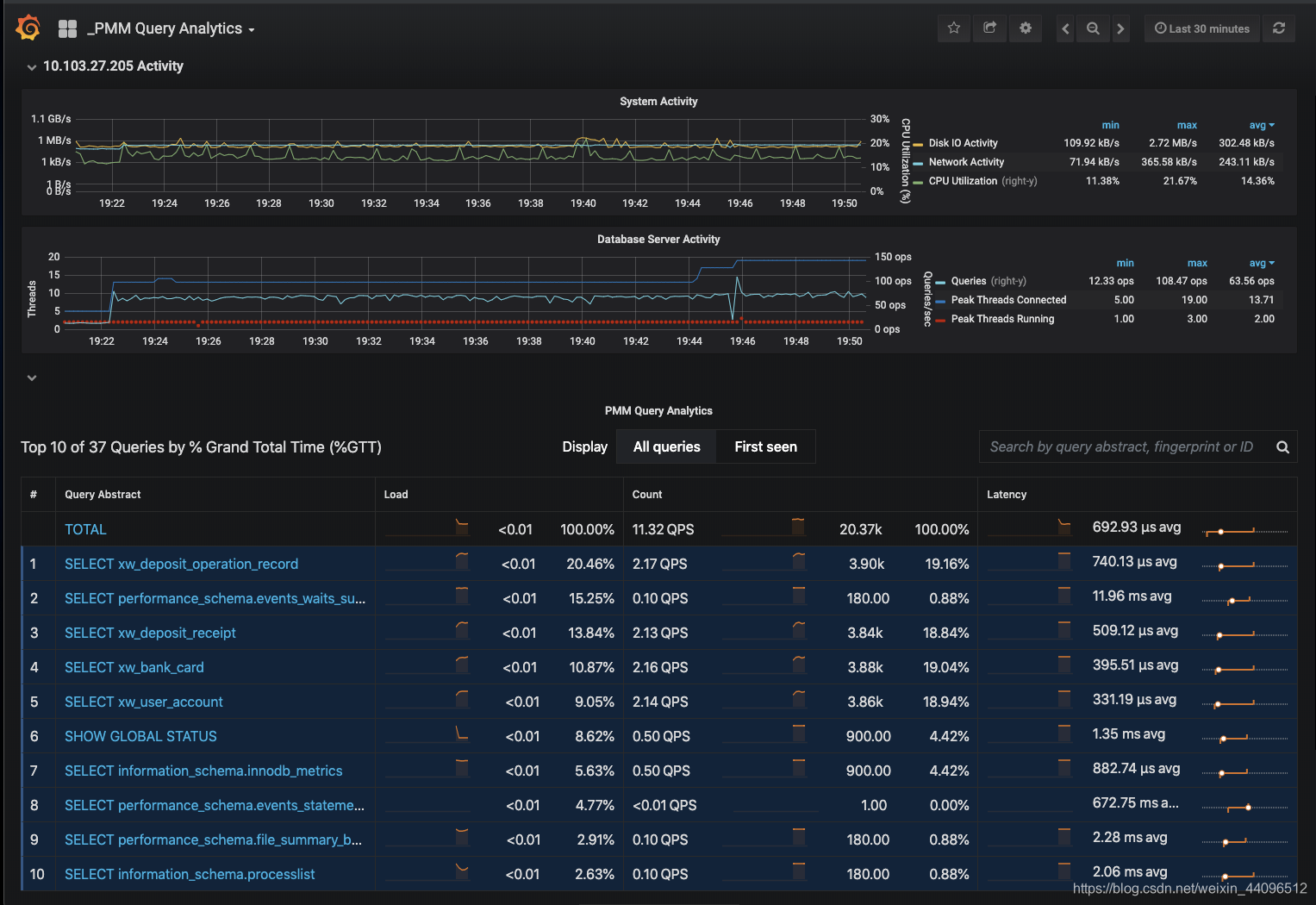Click load sparkline for xw_bank_card row

pos(427,666)
